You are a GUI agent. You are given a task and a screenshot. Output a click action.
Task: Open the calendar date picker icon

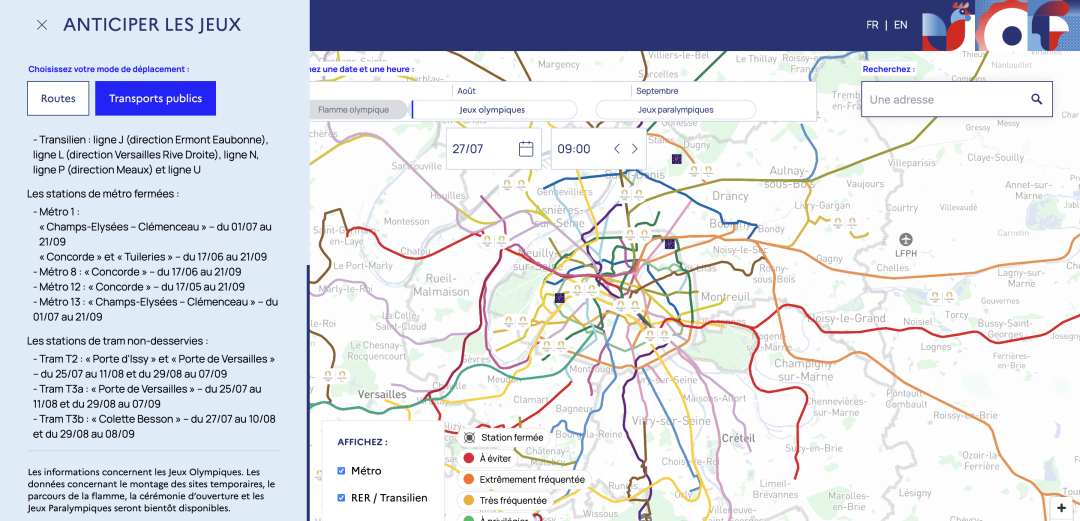(x=526, y=149)
